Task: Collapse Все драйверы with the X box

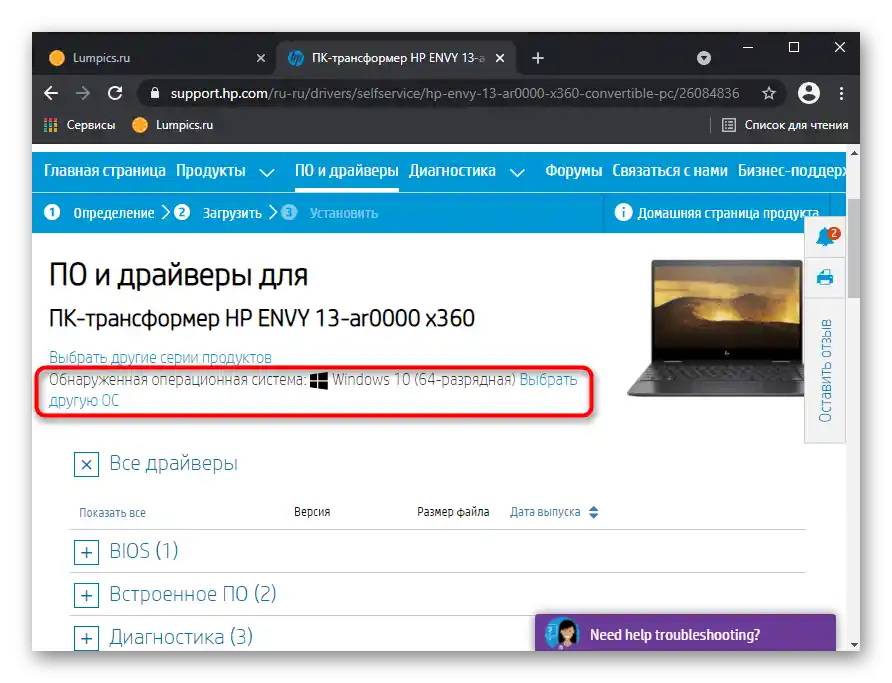Action: pyautogui.click(x=86, y=465)
